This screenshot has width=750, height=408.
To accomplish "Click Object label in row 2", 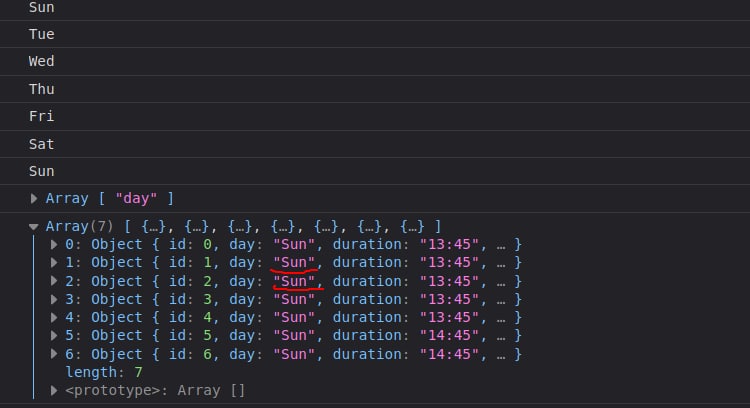I will pyautogui.click(x=117, y=281).
